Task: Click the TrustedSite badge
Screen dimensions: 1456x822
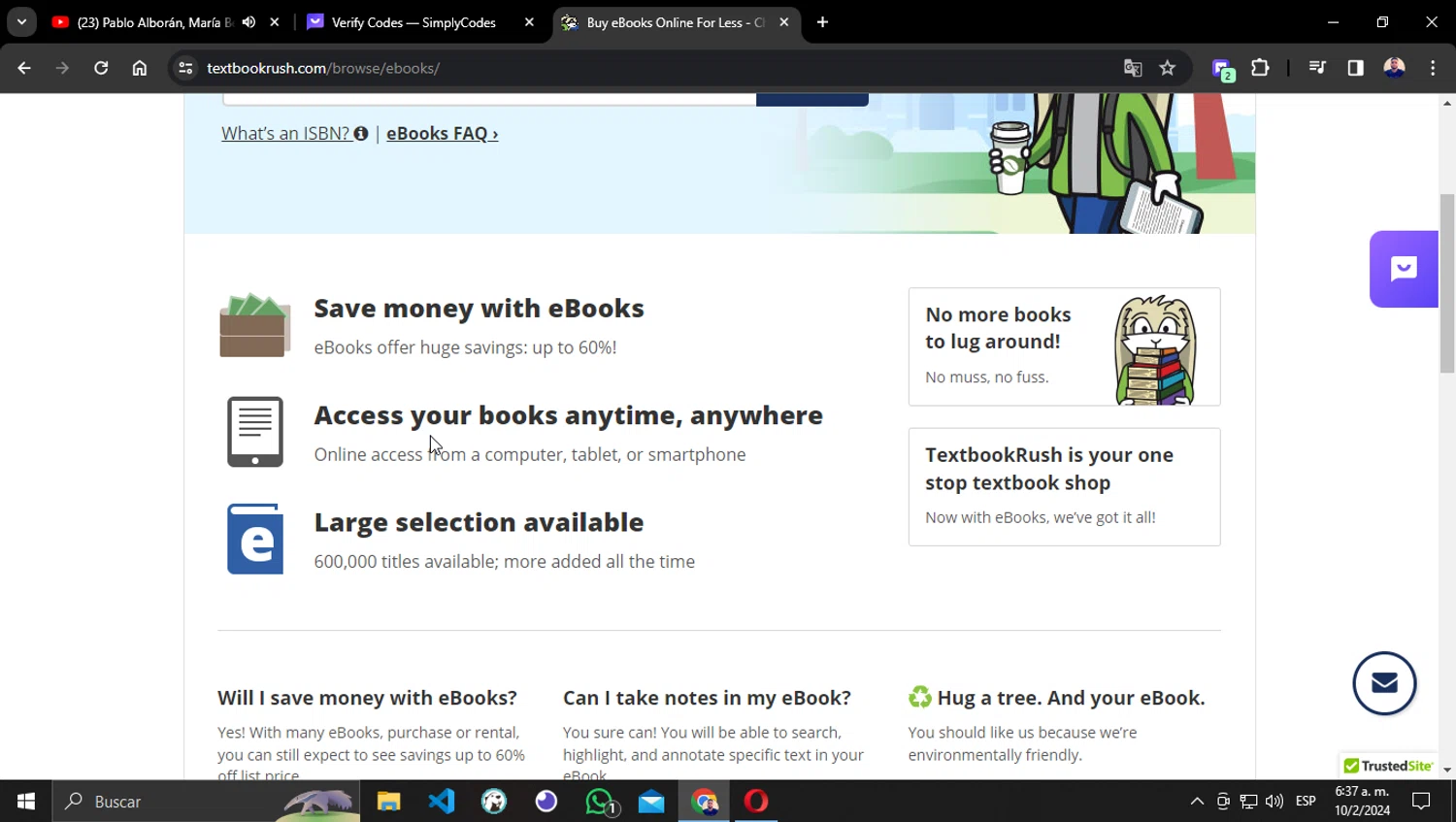Action: coord(1388,766)
